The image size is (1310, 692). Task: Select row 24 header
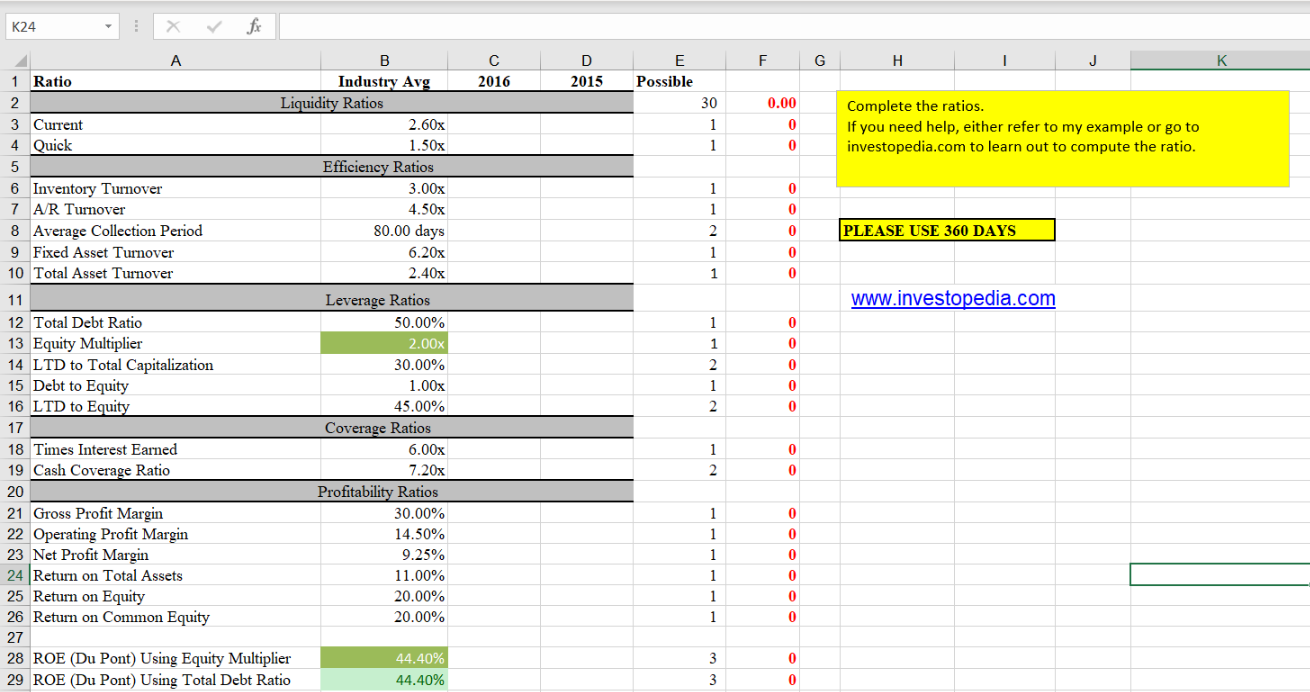point(15,575)
